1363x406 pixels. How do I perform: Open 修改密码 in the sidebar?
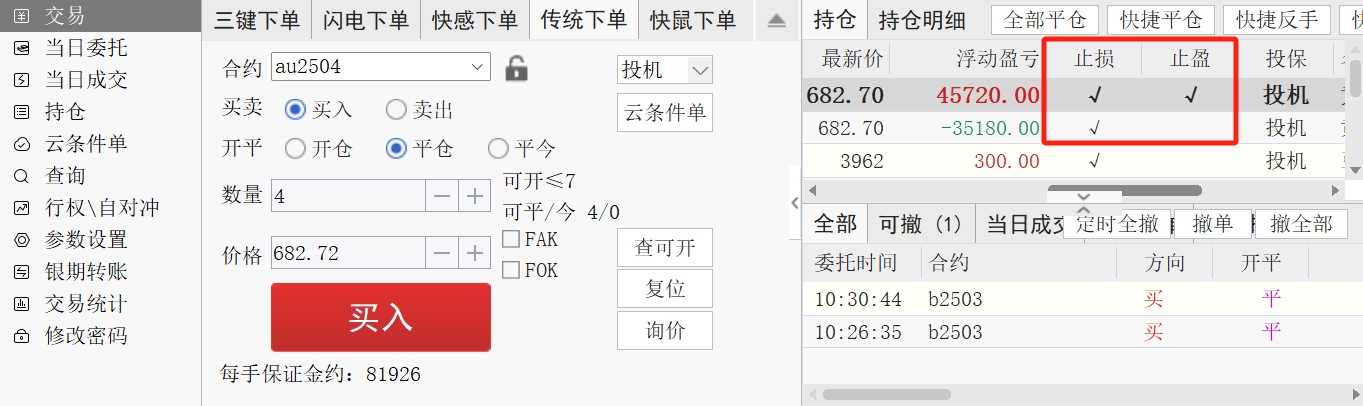87,336
